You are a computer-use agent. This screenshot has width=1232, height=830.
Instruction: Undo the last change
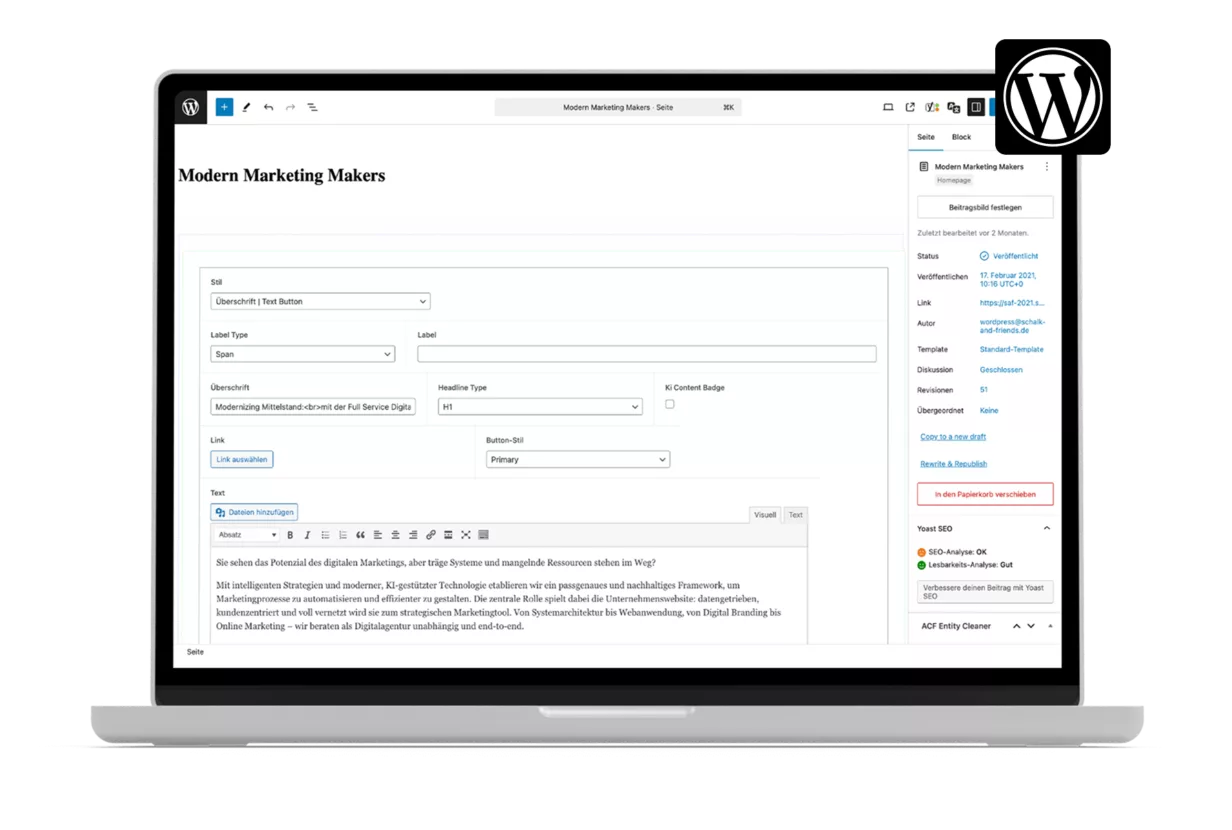[x=268, y=107]
